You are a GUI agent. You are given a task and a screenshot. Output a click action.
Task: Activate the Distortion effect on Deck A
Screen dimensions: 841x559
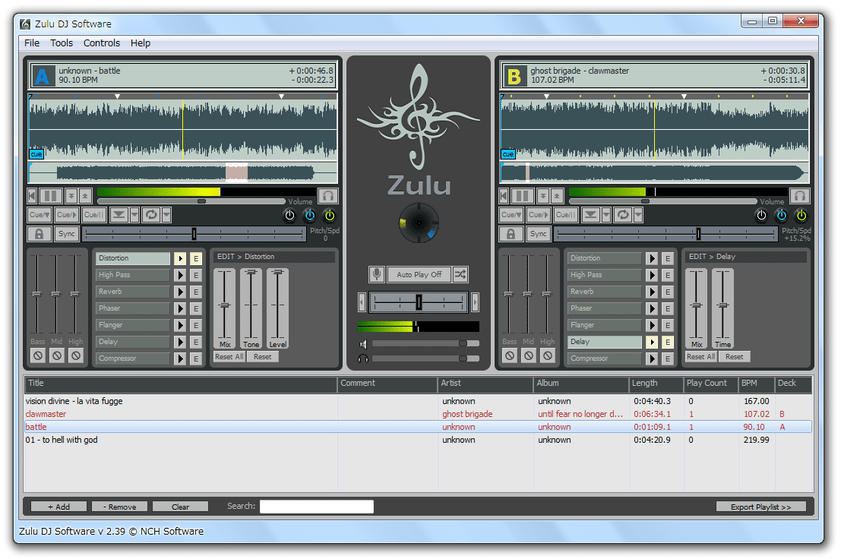(x=180, y=259)
